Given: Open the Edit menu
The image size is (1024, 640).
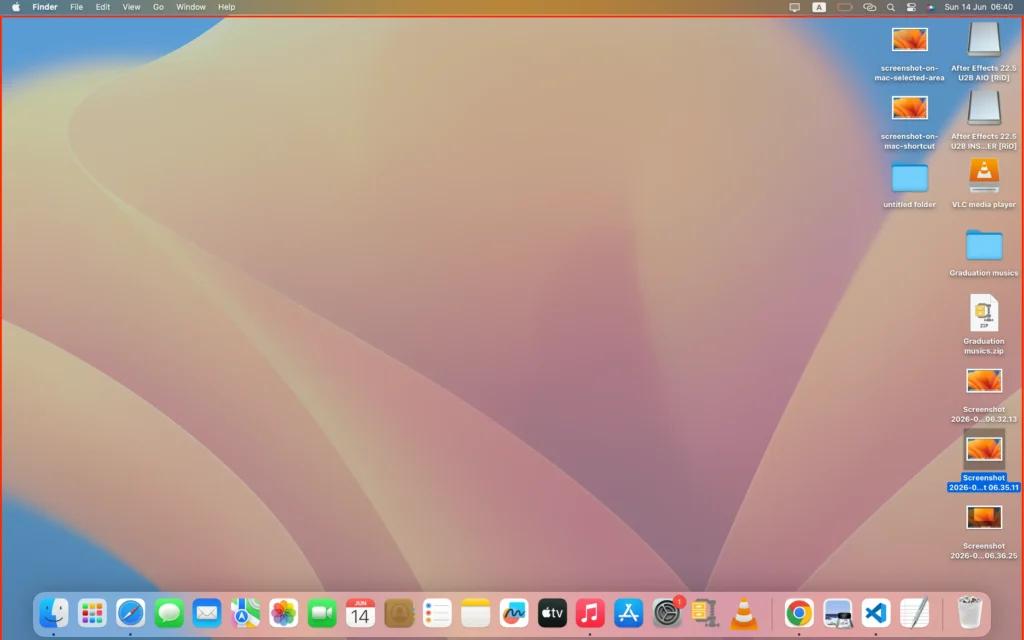Looking at the screenshot, I should click(x=103, y=7).
